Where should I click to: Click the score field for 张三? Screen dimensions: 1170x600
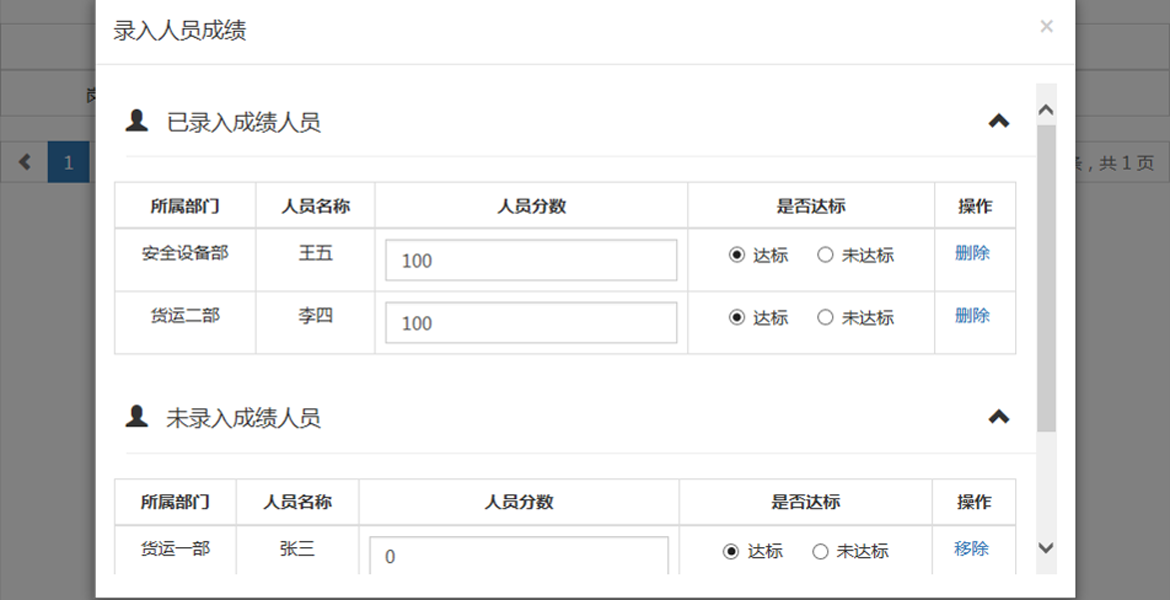519,555
